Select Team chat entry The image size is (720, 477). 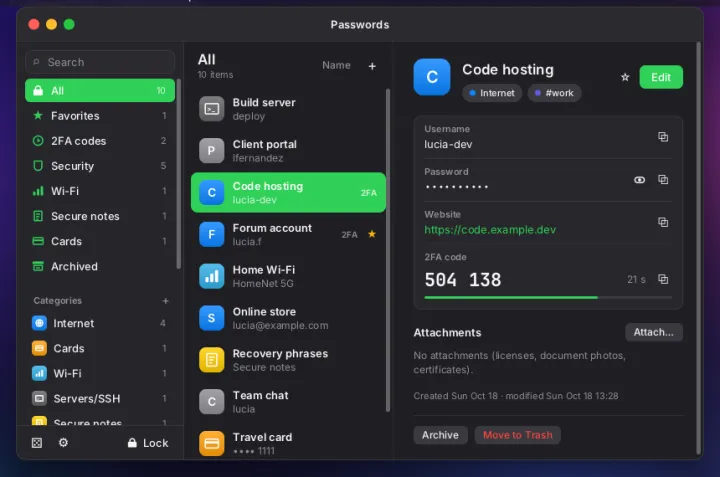[288, 402]
